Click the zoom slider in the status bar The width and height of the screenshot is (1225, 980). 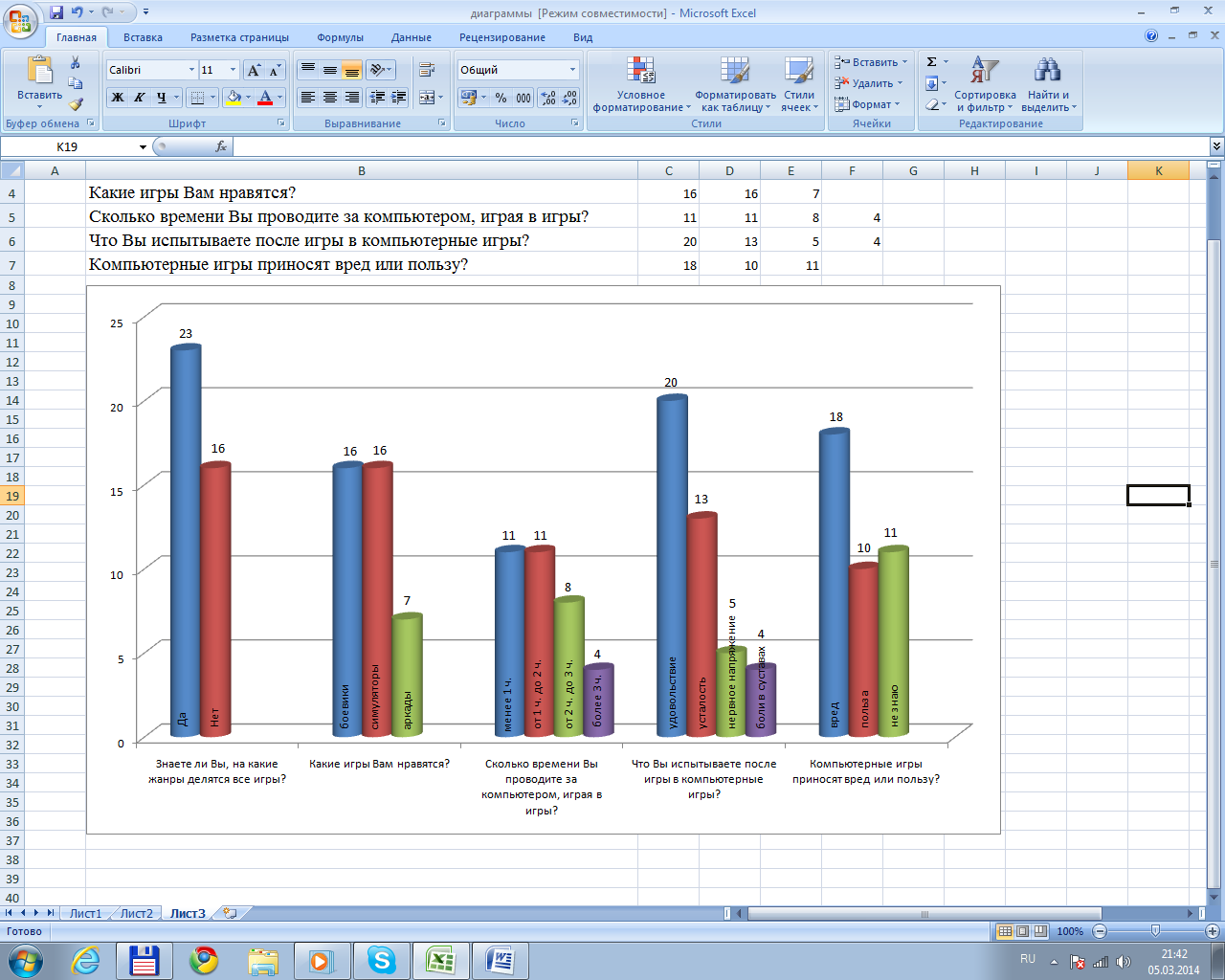[1155, 931]
